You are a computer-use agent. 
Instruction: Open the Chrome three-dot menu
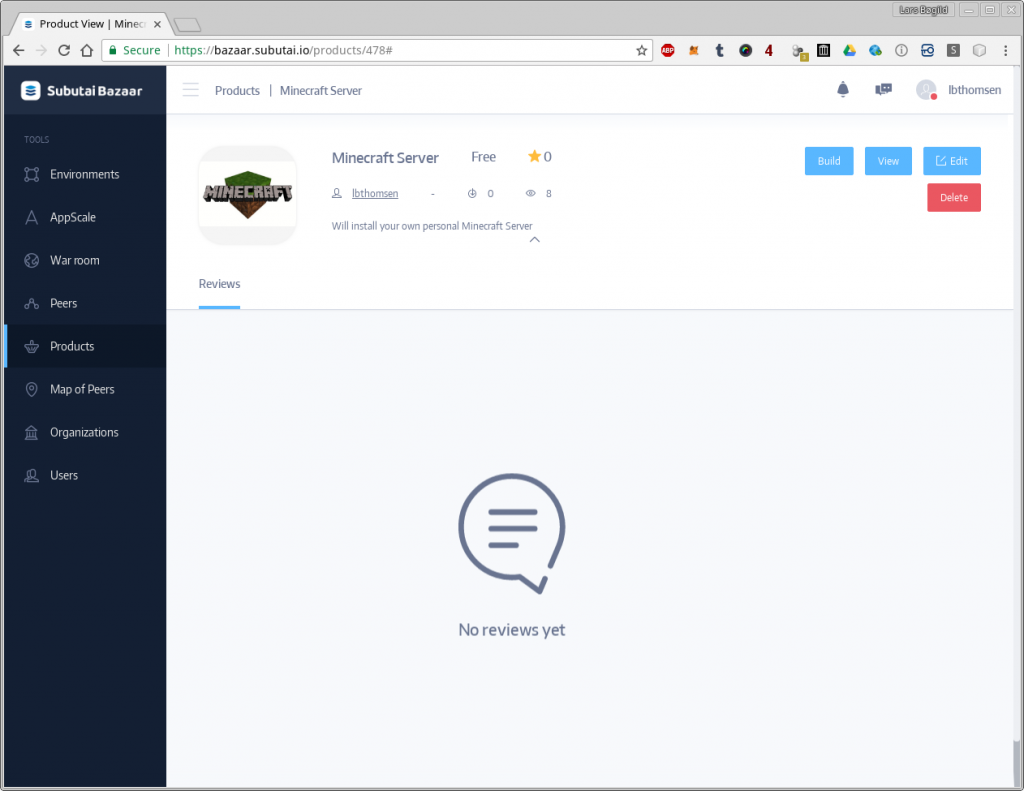[1006, 50]
